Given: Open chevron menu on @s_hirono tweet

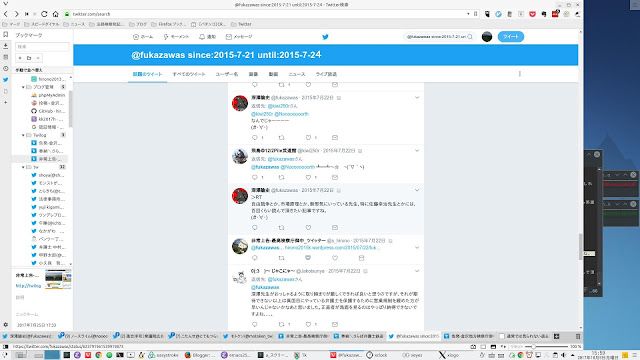Looking at the screenshot, I should pos(417,247).
